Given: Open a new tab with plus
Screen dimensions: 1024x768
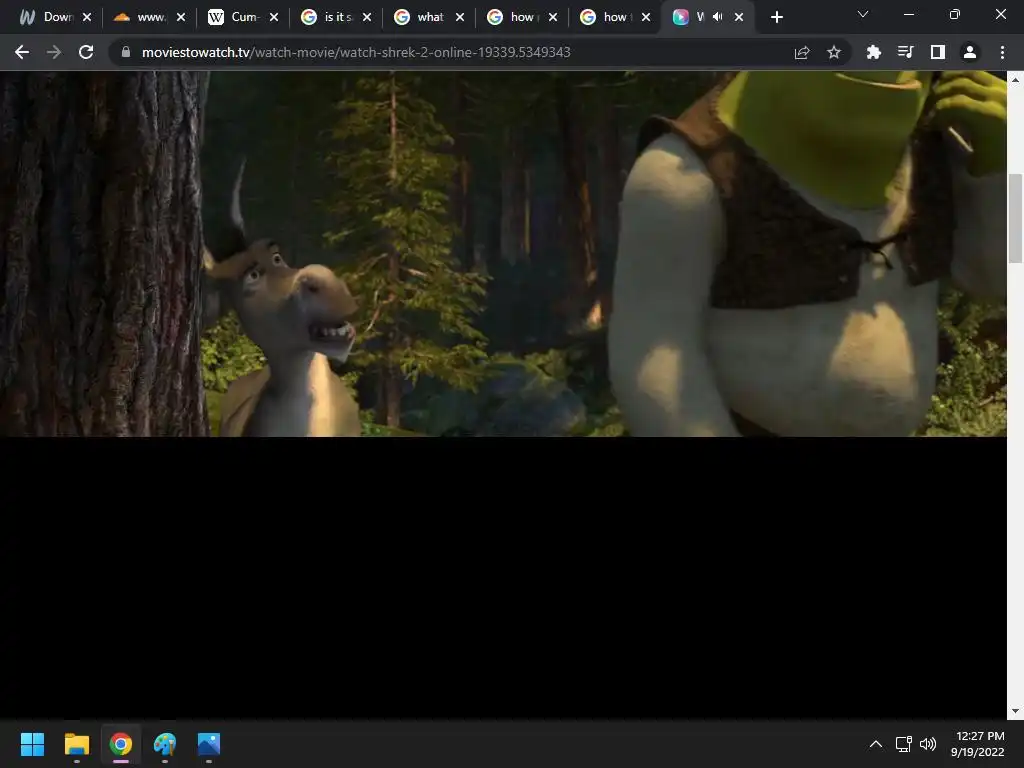Looking at the screenshot, I should (x=776, y=18).
